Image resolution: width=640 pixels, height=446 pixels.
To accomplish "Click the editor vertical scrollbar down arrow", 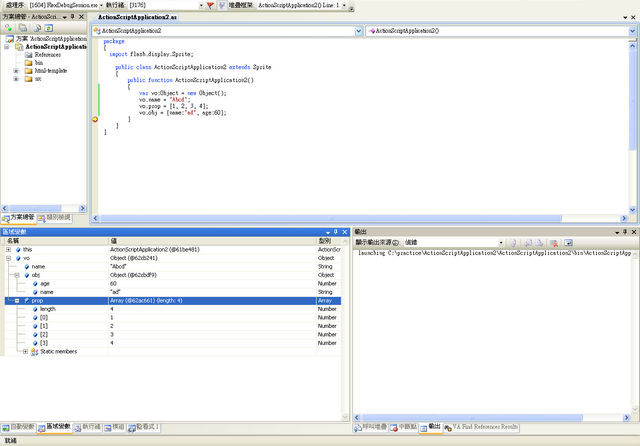I will [x=633, y=210].
